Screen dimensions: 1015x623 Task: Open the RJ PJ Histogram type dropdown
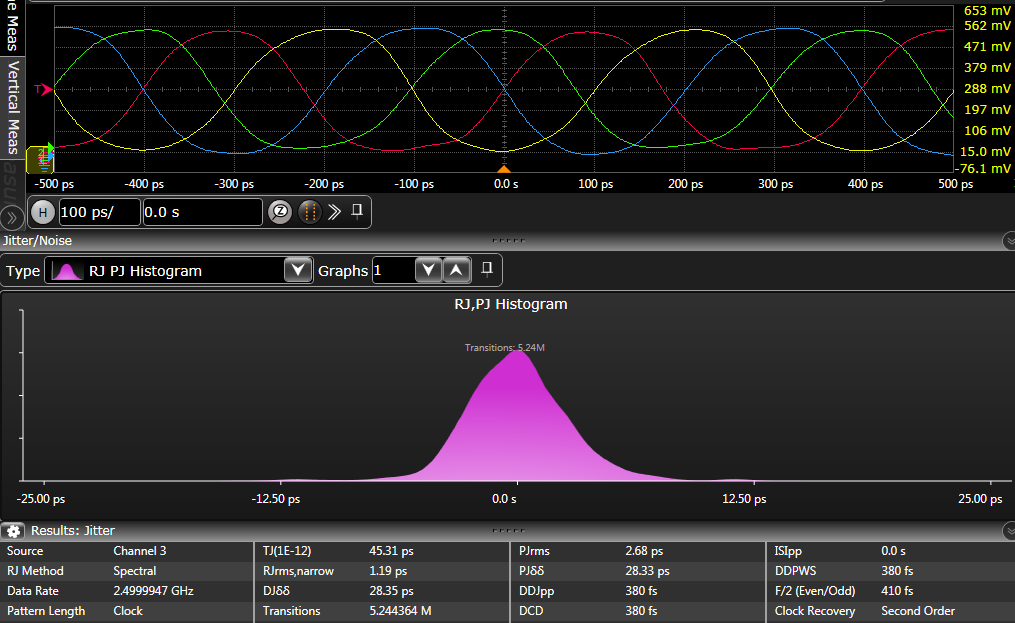click(x=297, y=271)
